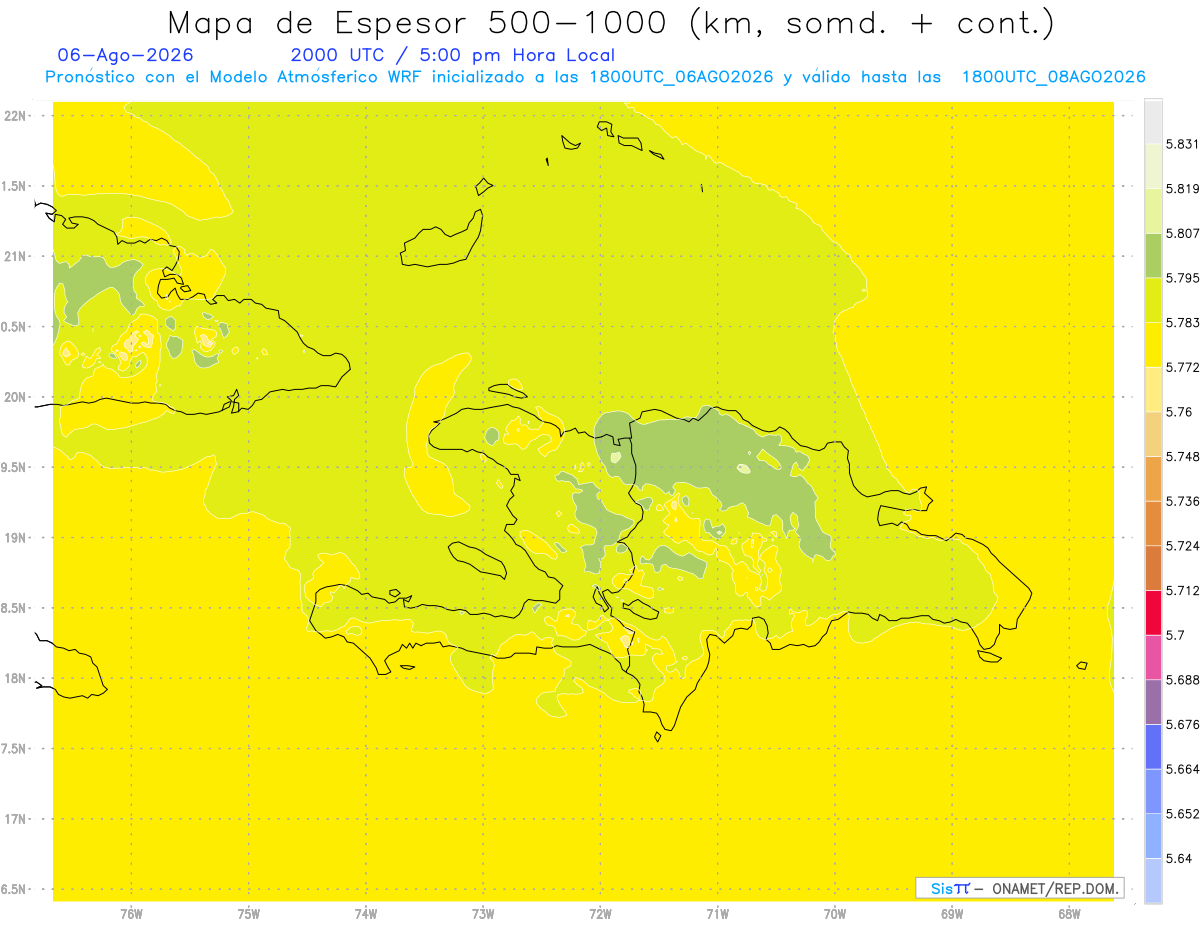The image size is (1200, 927).
Task: Click the legend value 5.819
Action: click(x=1183, y=188)
